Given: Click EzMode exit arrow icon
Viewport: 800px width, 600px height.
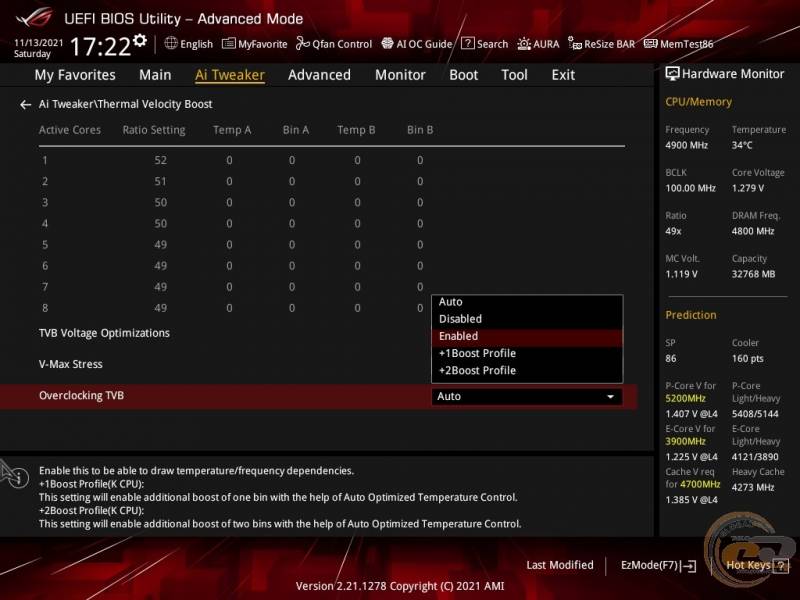Looking at the screenshot, I should point(688,565).
